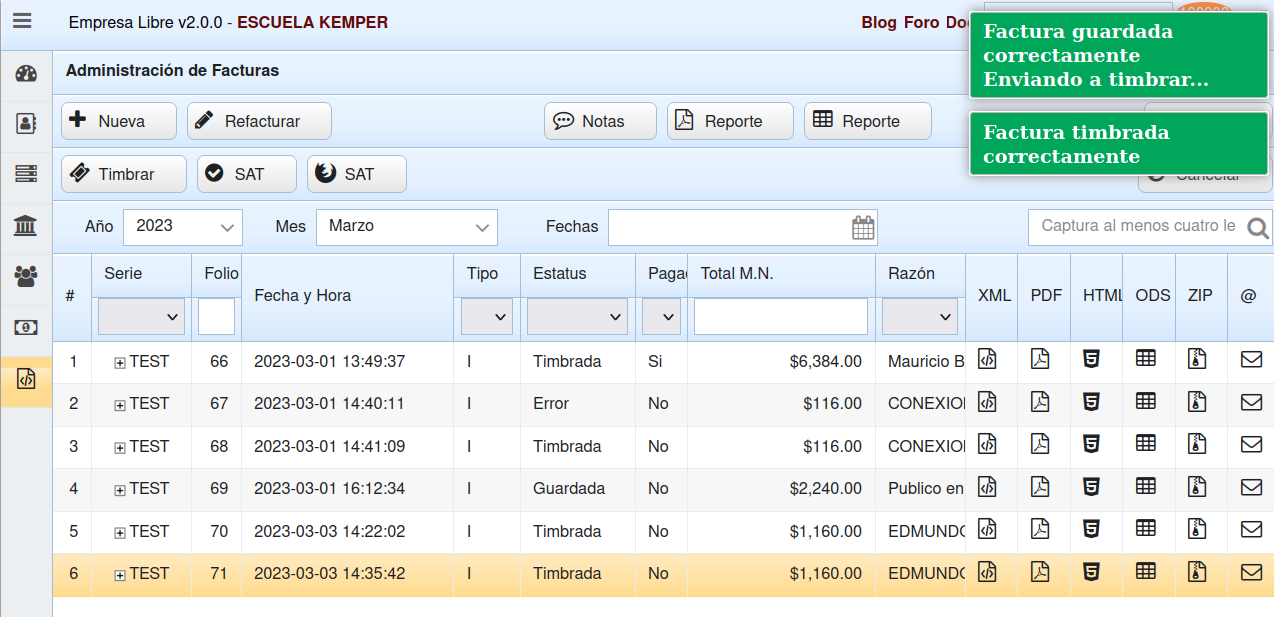Screen dimensions: 1274x617
Task: Open the Razón column filter dropdown
Action: point(920,317)
